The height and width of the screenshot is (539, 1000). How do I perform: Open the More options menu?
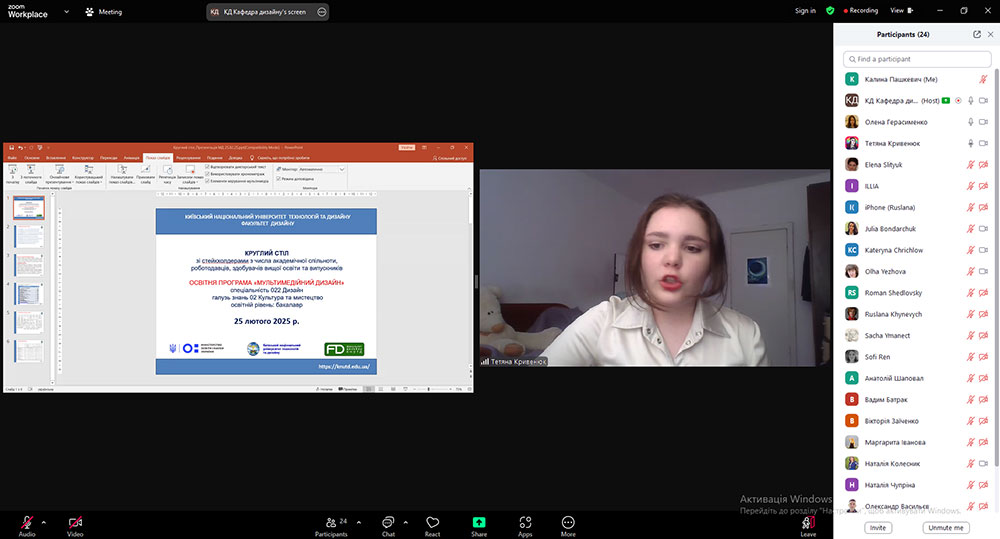click(568, 526)
